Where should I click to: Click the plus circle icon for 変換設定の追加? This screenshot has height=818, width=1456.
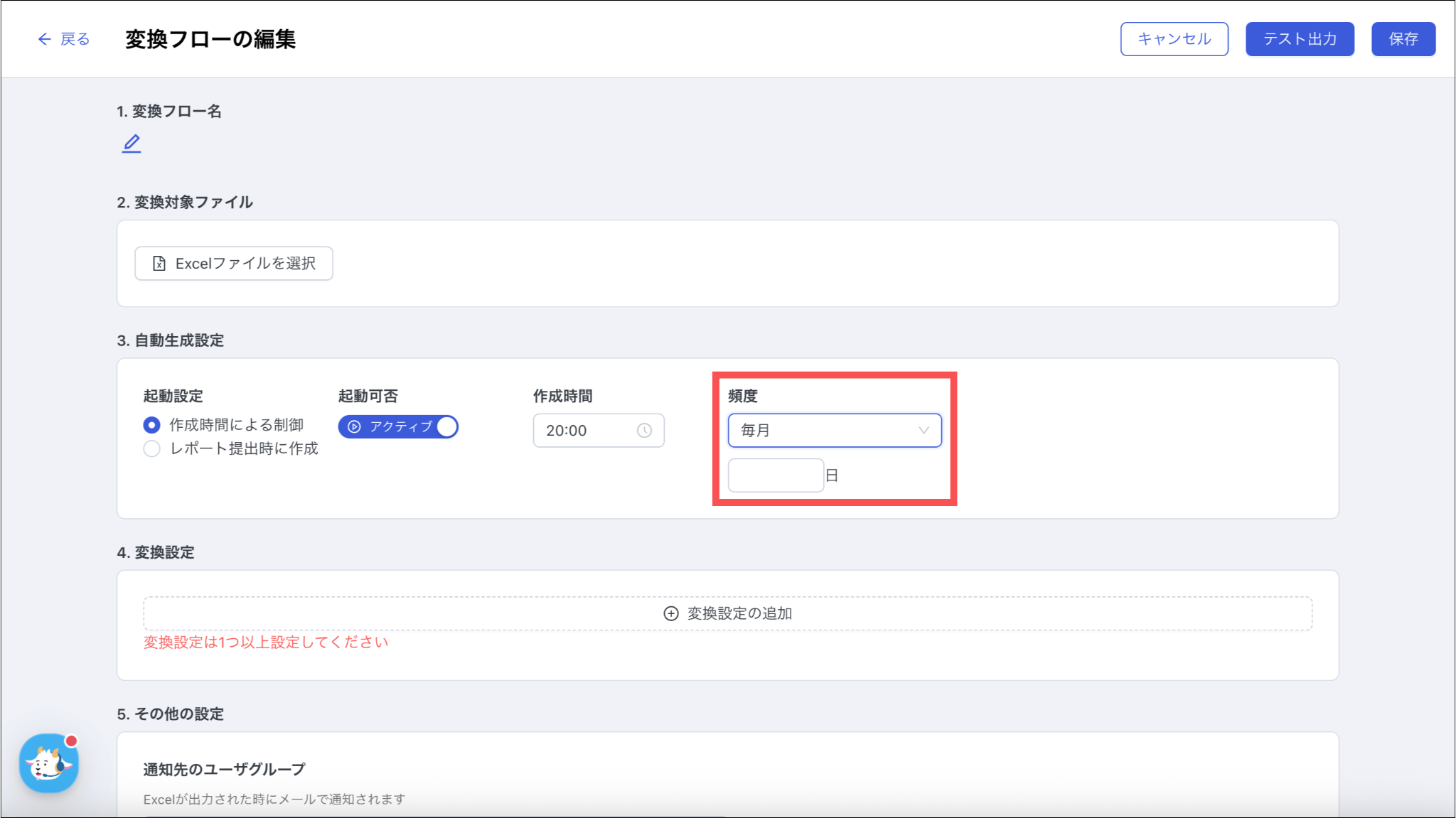click(670, 613)
